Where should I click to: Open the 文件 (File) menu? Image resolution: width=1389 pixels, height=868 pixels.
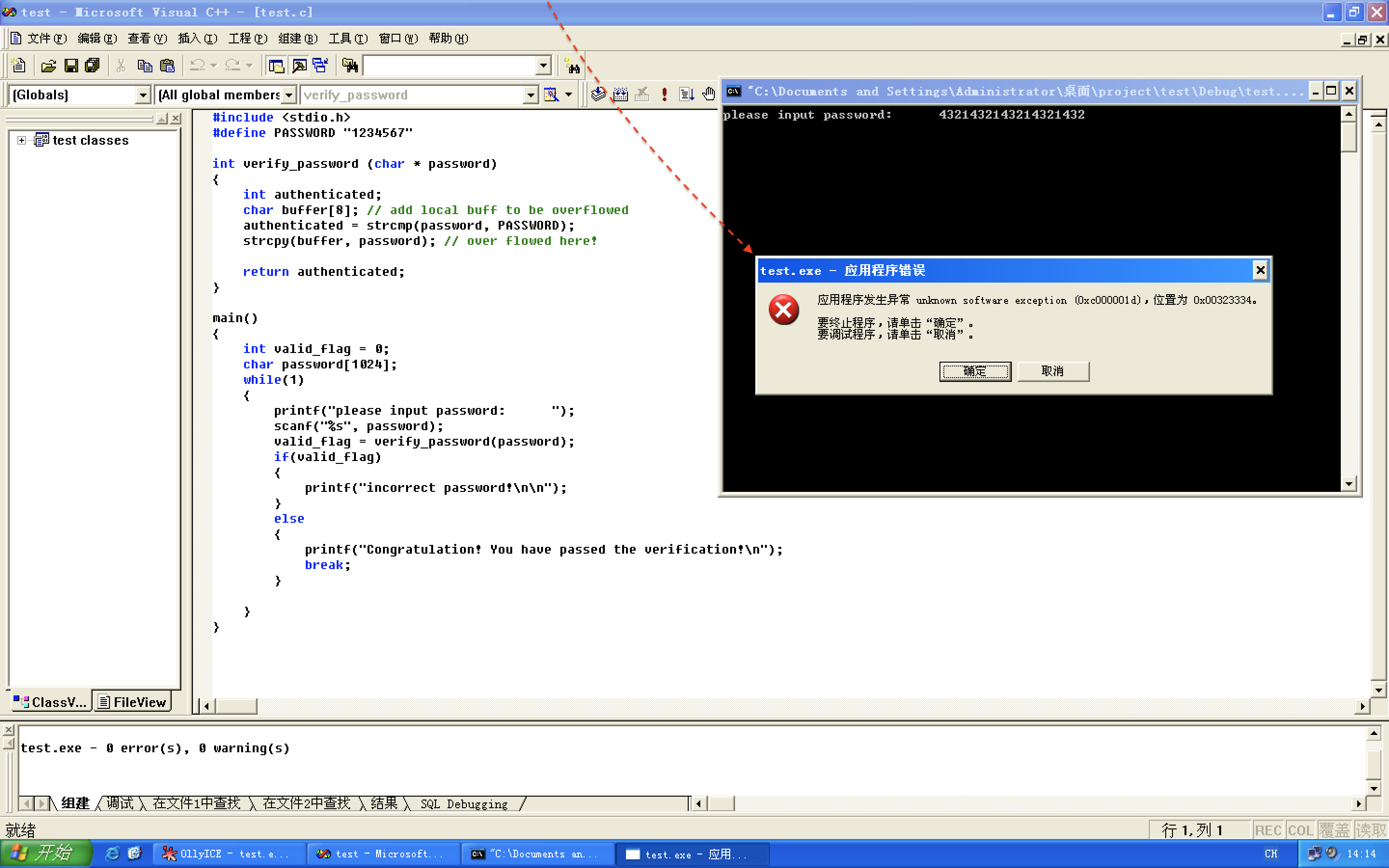point(47,39)
